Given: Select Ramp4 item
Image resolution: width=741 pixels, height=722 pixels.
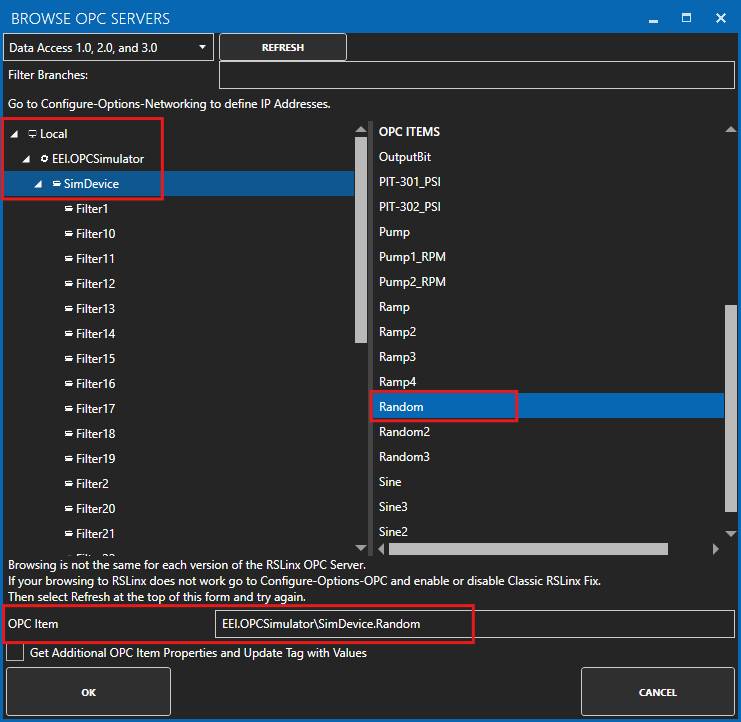Looking at the screenshot, I should click(397, 382).
